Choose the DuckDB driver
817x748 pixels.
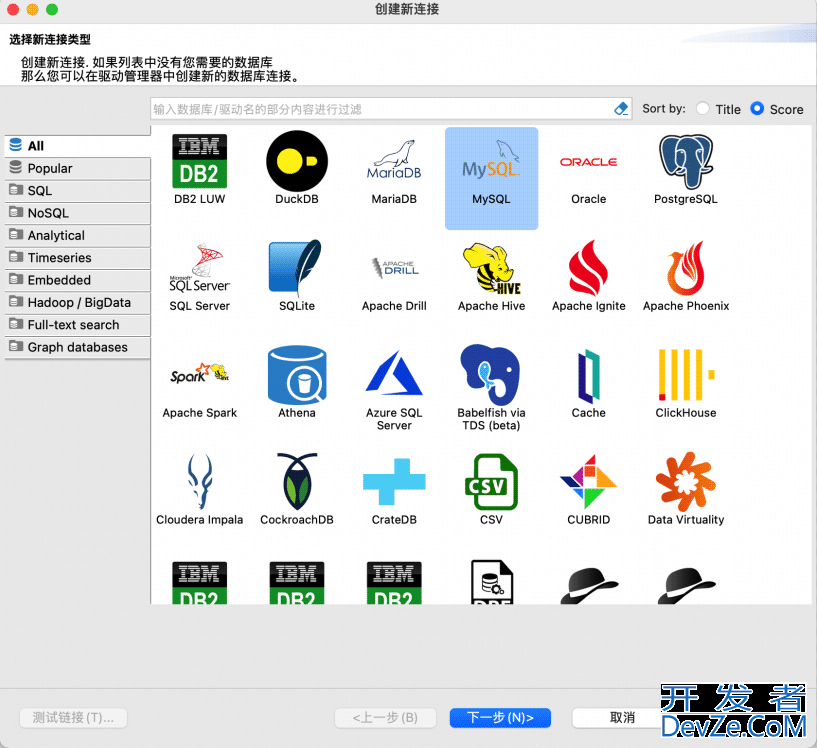(x=297, y=161)
